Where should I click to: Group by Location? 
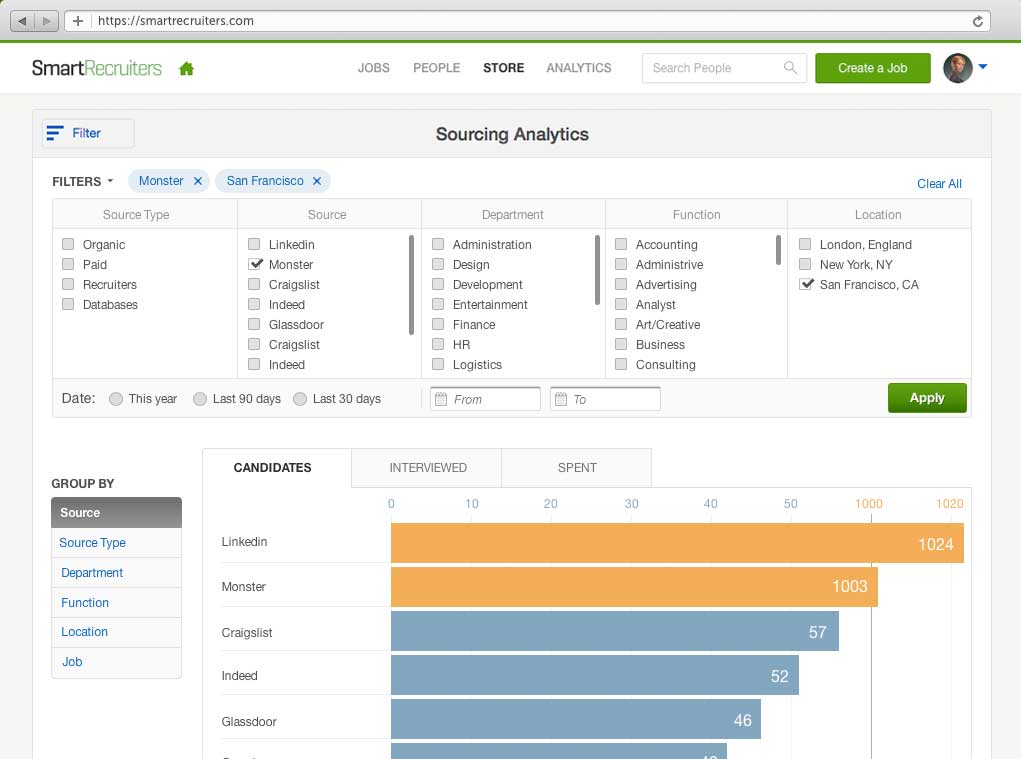[x=117, y=632]
